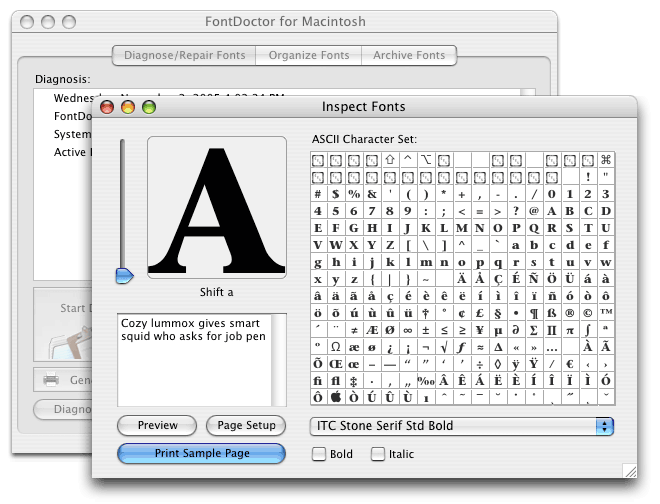The image size is (660, 504).
Task: Click the large A glyph preview
Action: [217, 207]
